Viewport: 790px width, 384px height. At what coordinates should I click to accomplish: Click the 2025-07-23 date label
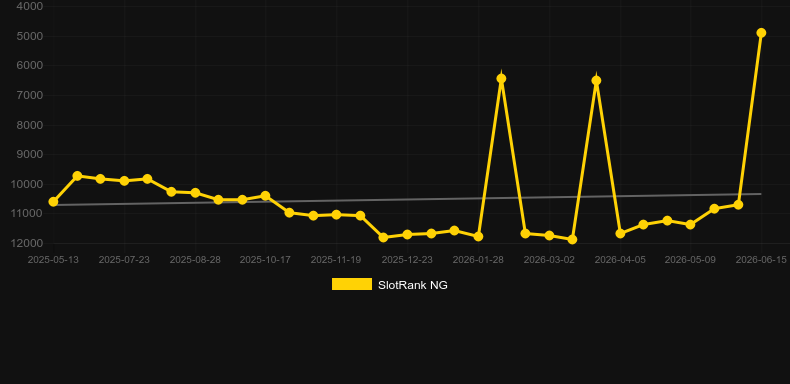point(124,260)
